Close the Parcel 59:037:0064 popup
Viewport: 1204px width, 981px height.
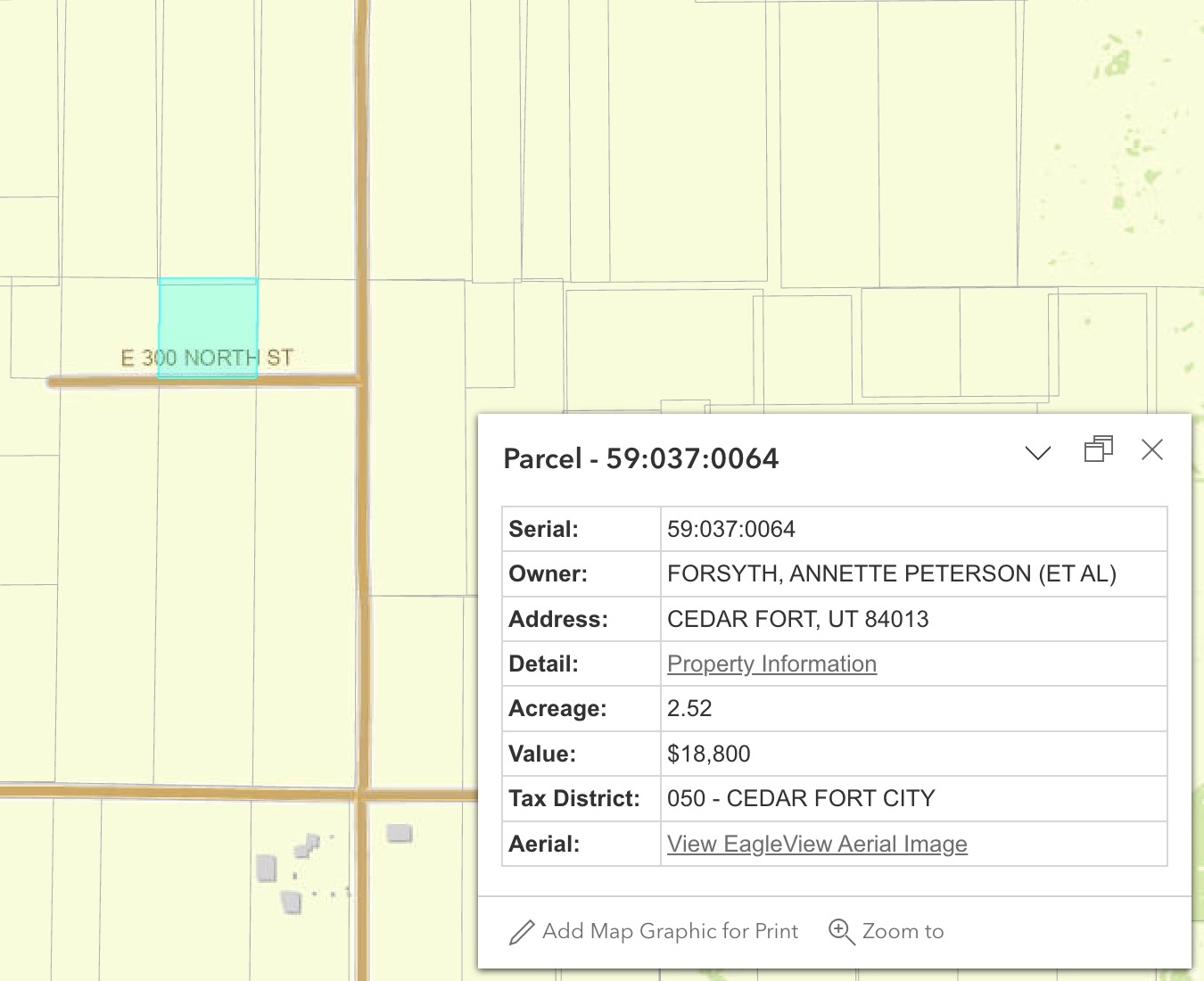pos(1152,449)
